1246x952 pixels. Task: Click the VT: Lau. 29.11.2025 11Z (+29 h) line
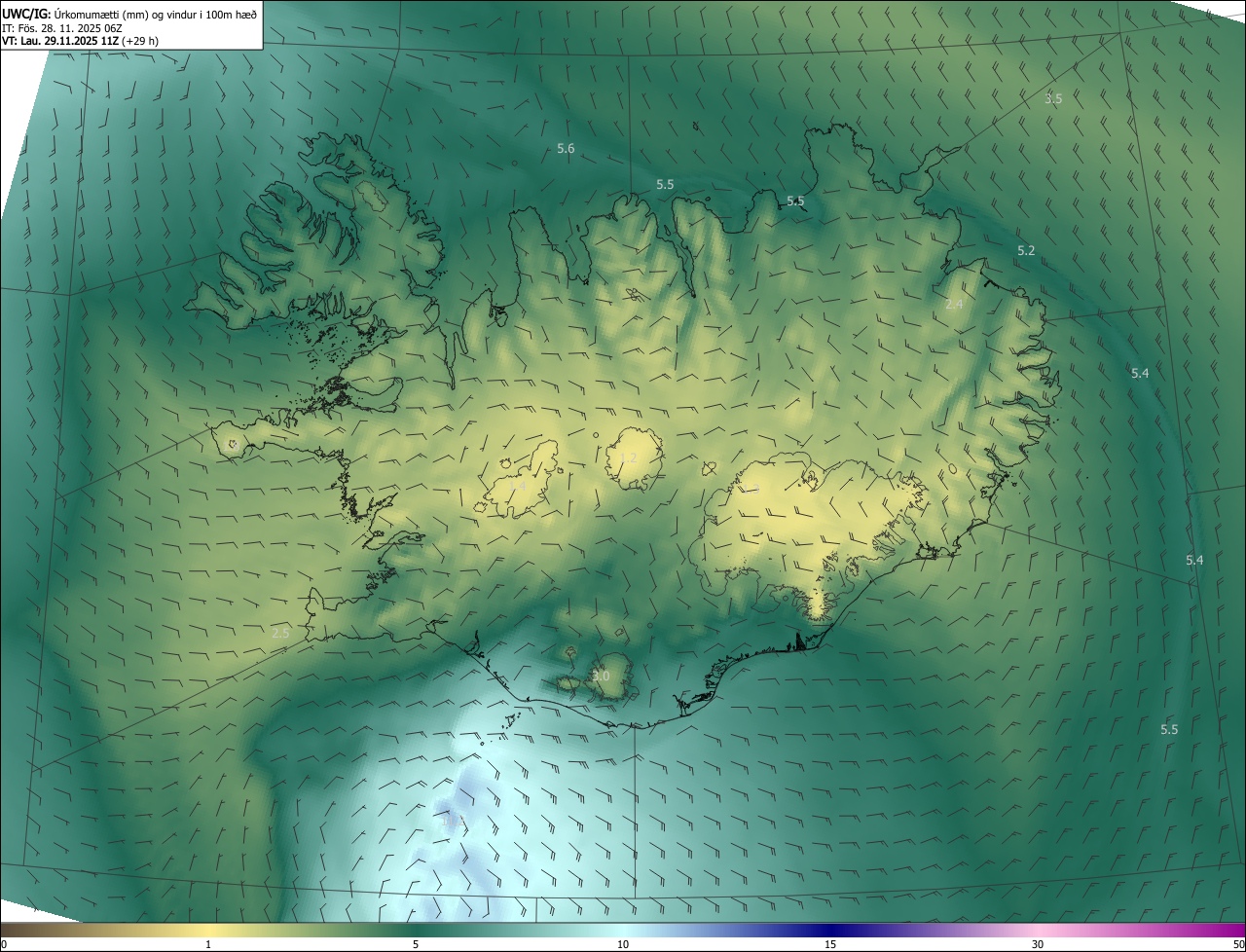[x=80, y=41]
